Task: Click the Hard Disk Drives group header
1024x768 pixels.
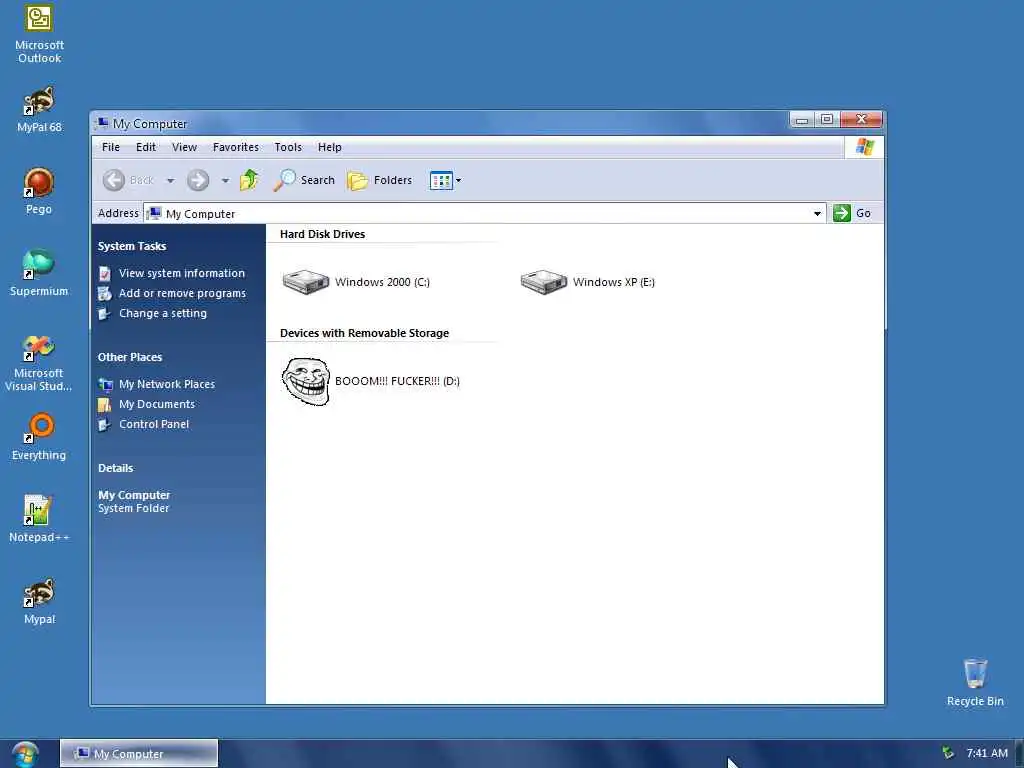Action: pos(323,234)
